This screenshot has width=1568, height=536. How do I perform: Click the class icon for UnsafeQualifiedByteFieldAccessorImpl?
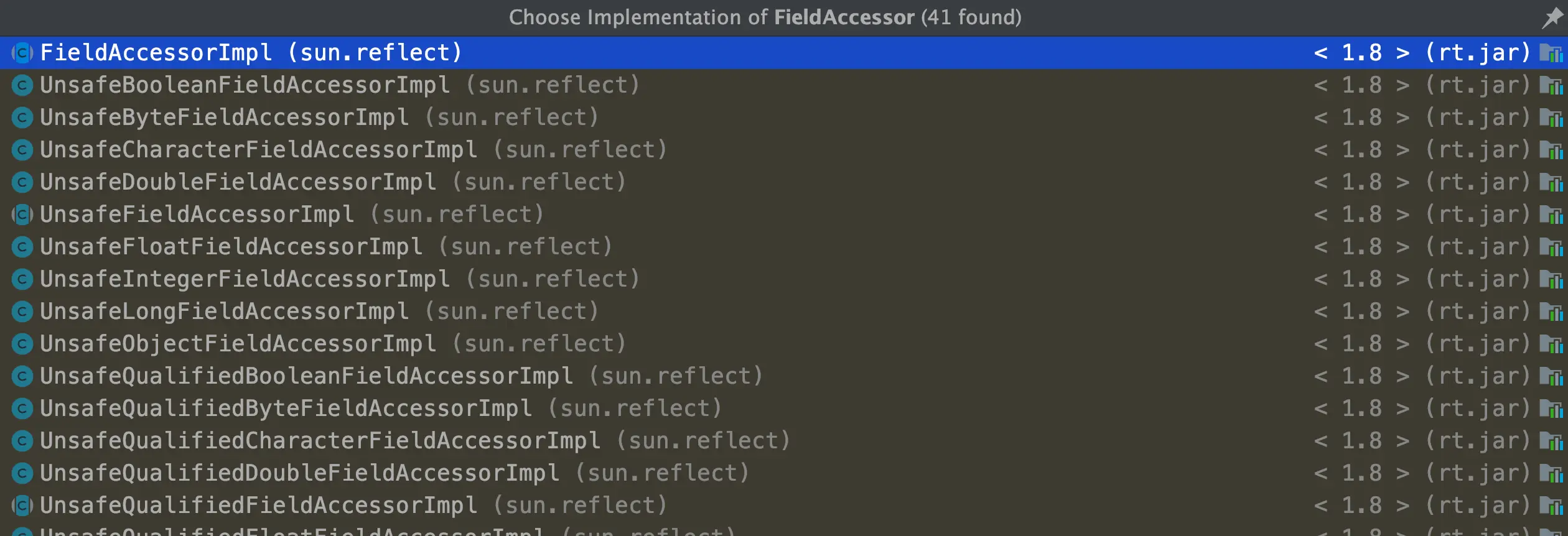click(x=22, y=408)
